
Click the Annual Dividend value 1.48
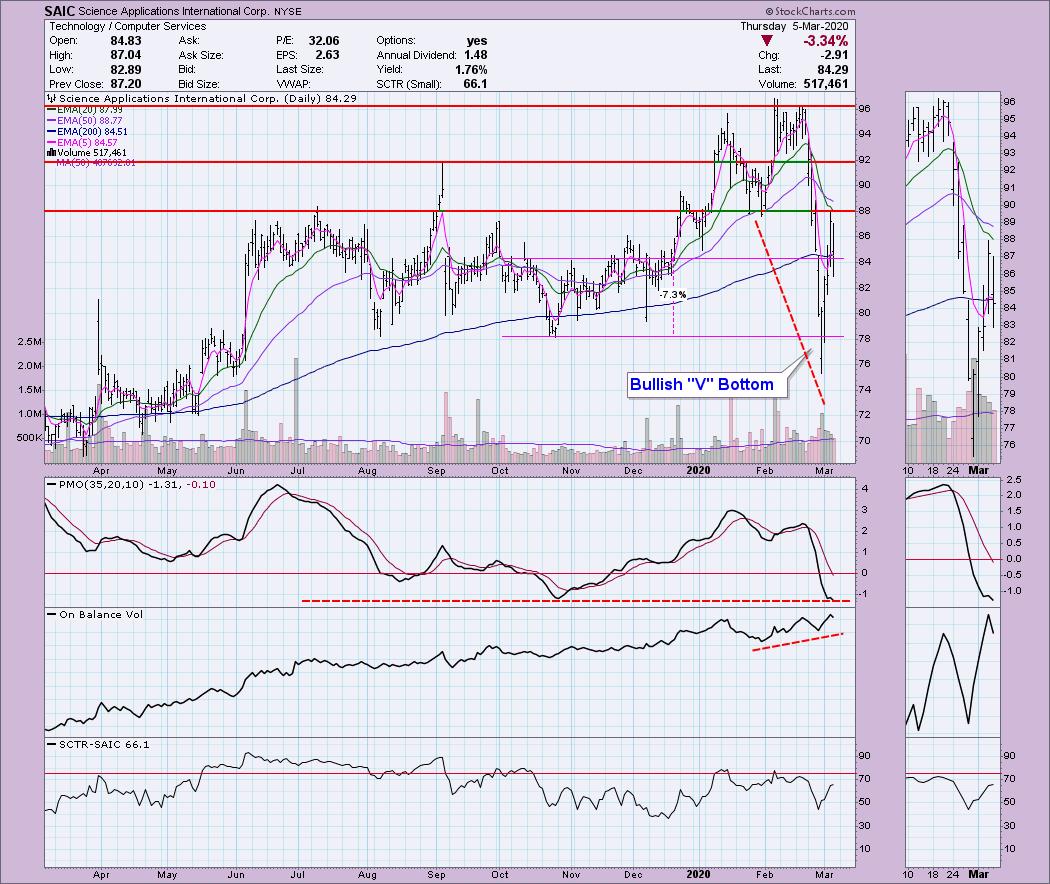475,55
